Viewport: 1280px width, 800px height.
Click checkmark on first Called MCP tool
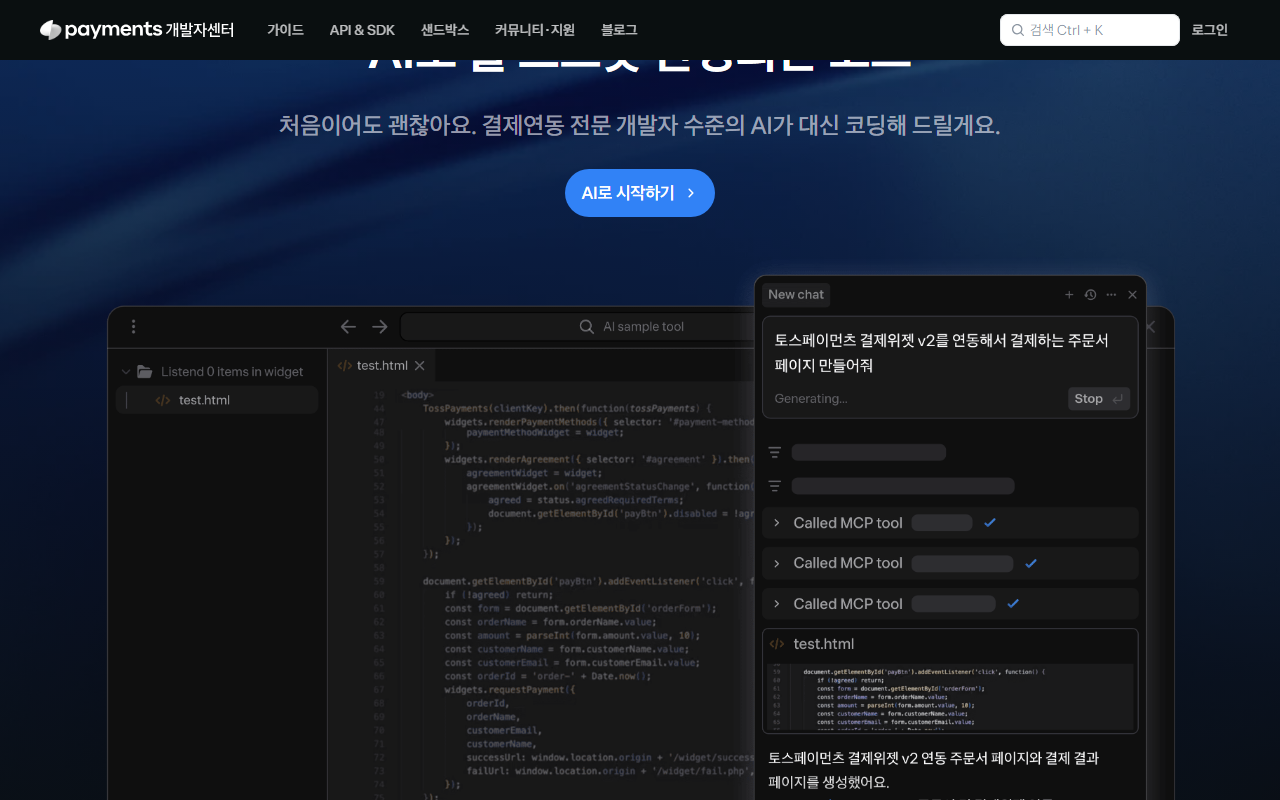point(990,523)
